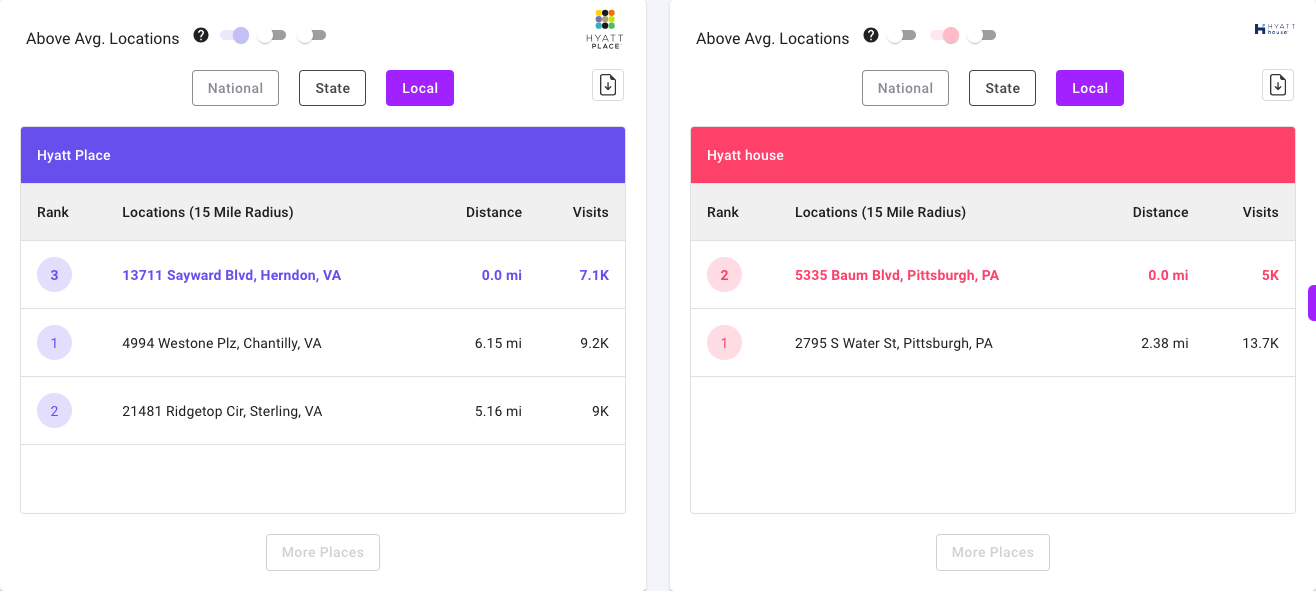
Task: Download the Hyatt Place locations table
Action: [x=608, y=85]
